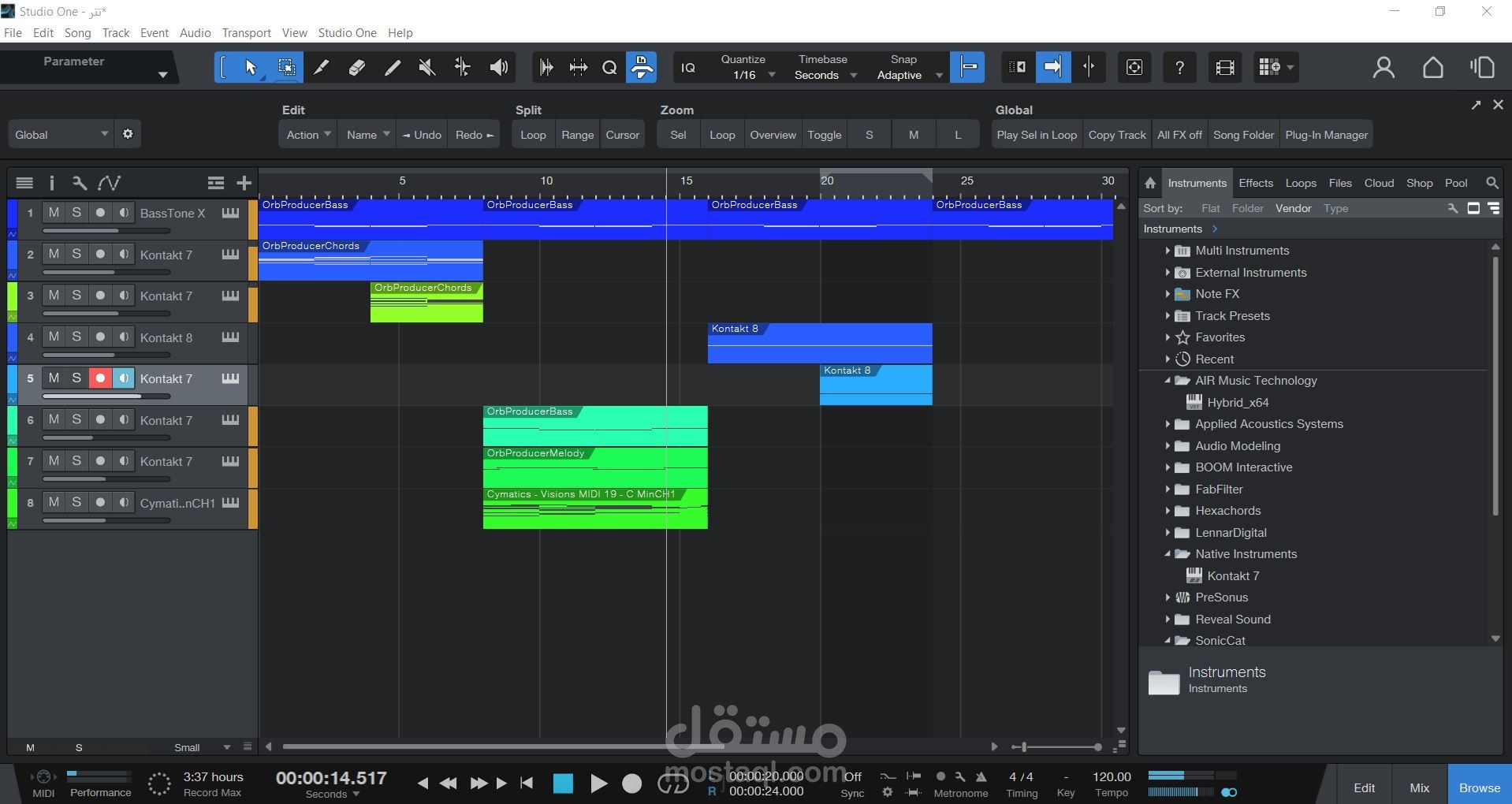1512x804 pixels.
Task: Click the Stop transport button
Action: pos(563,784)
